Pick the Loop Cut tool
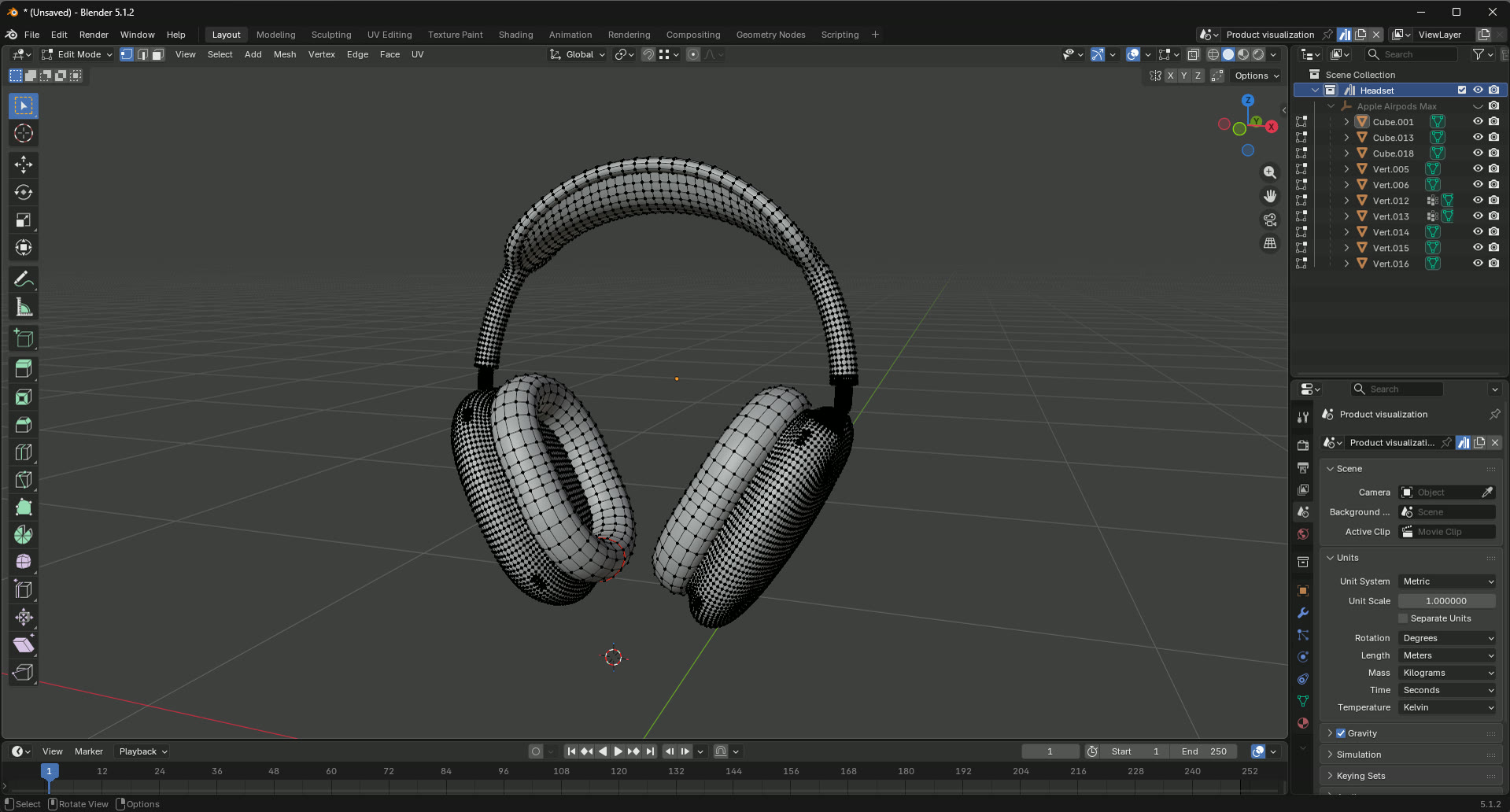 tap(24, 452)
